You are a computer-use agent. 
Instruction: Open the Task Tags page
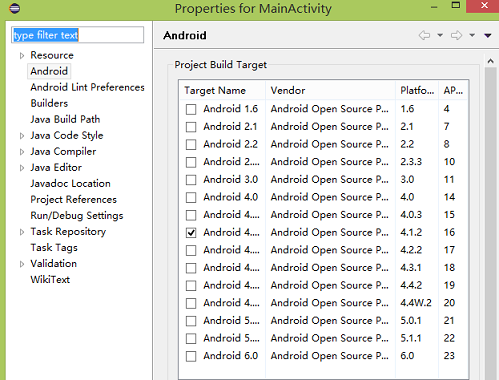(x=54, y=248)
